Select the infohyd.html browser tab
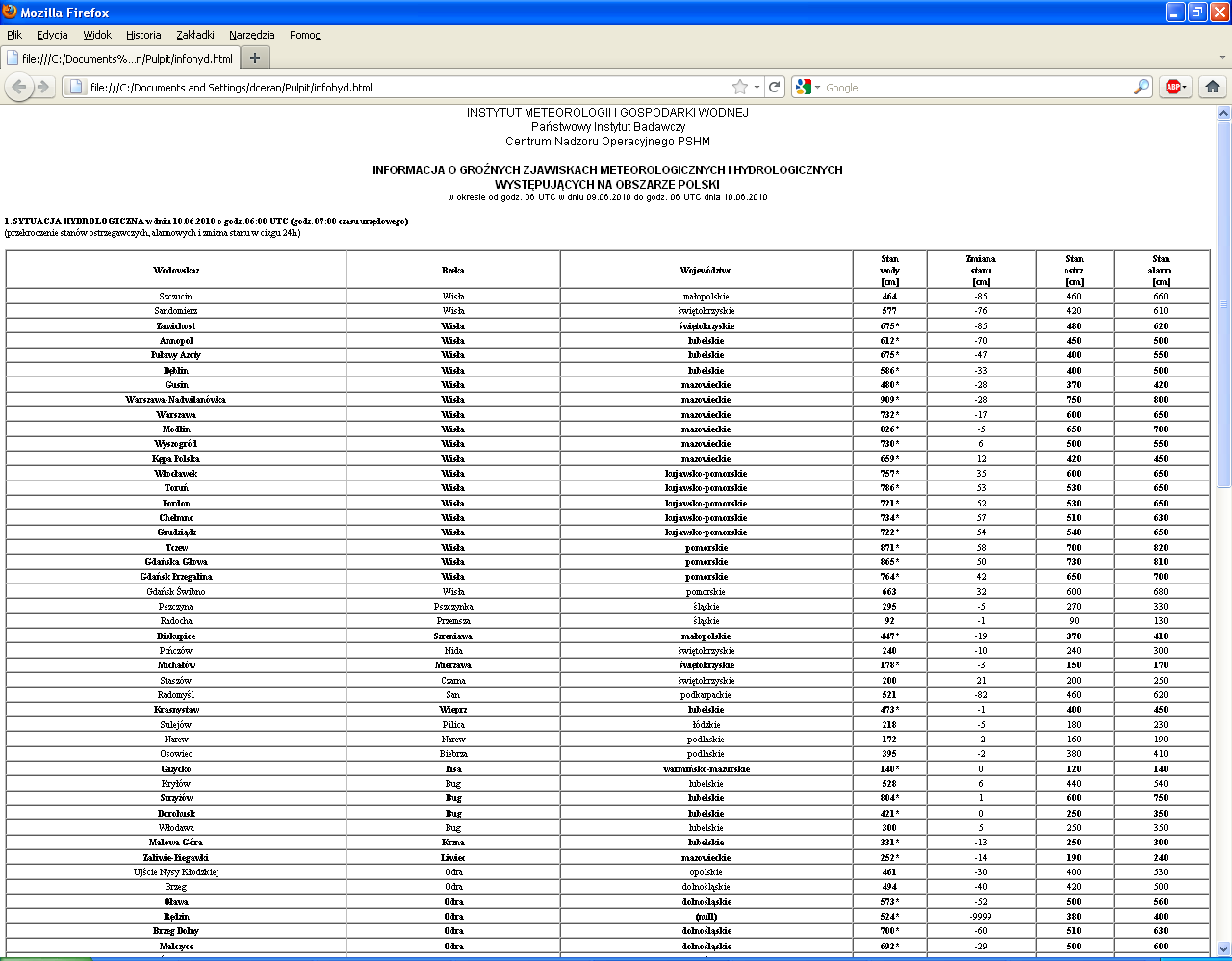This screenshot has width=1232, height=961. point(120,58)
